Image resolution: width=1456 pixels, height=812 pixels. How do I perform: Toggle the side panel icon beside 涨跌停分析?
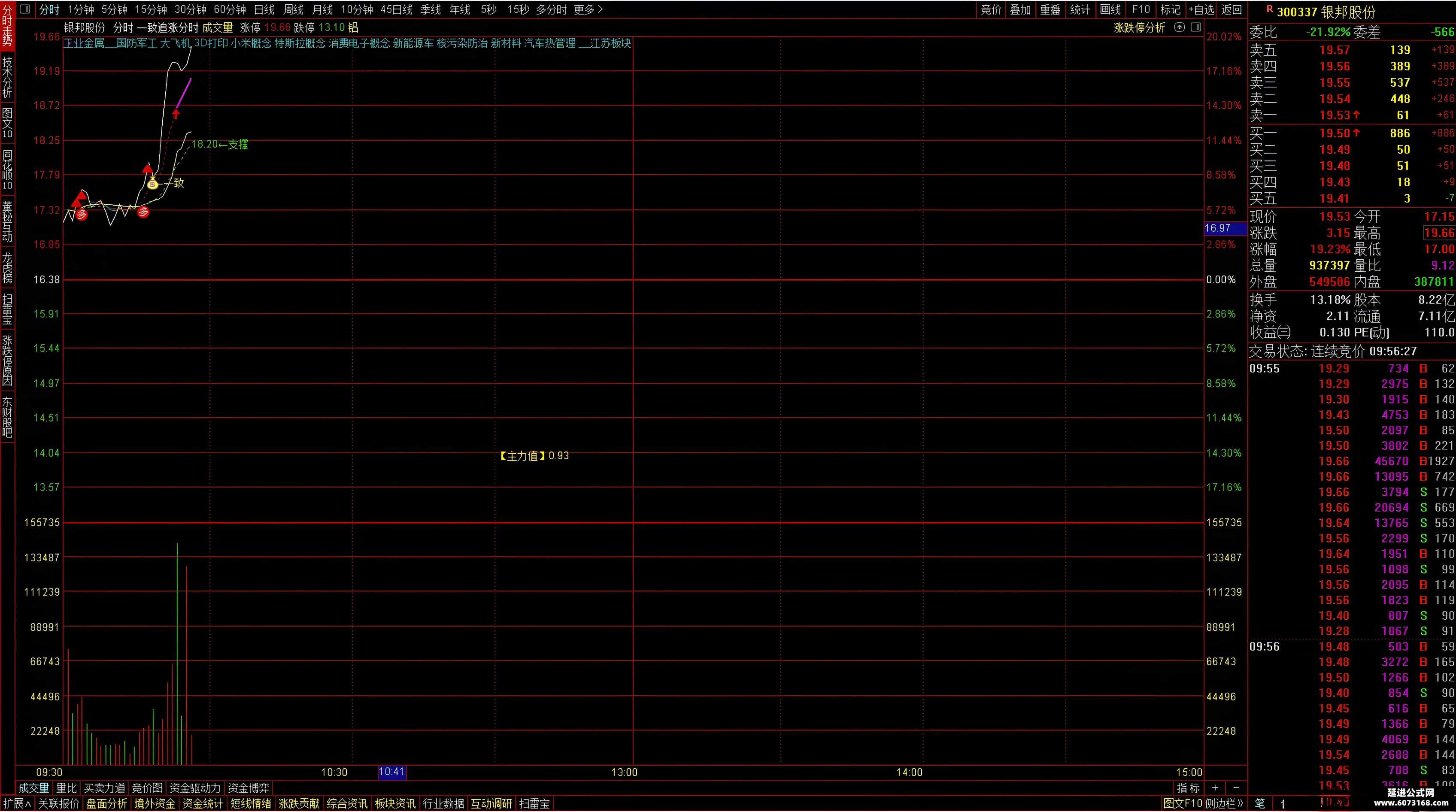1195,27
